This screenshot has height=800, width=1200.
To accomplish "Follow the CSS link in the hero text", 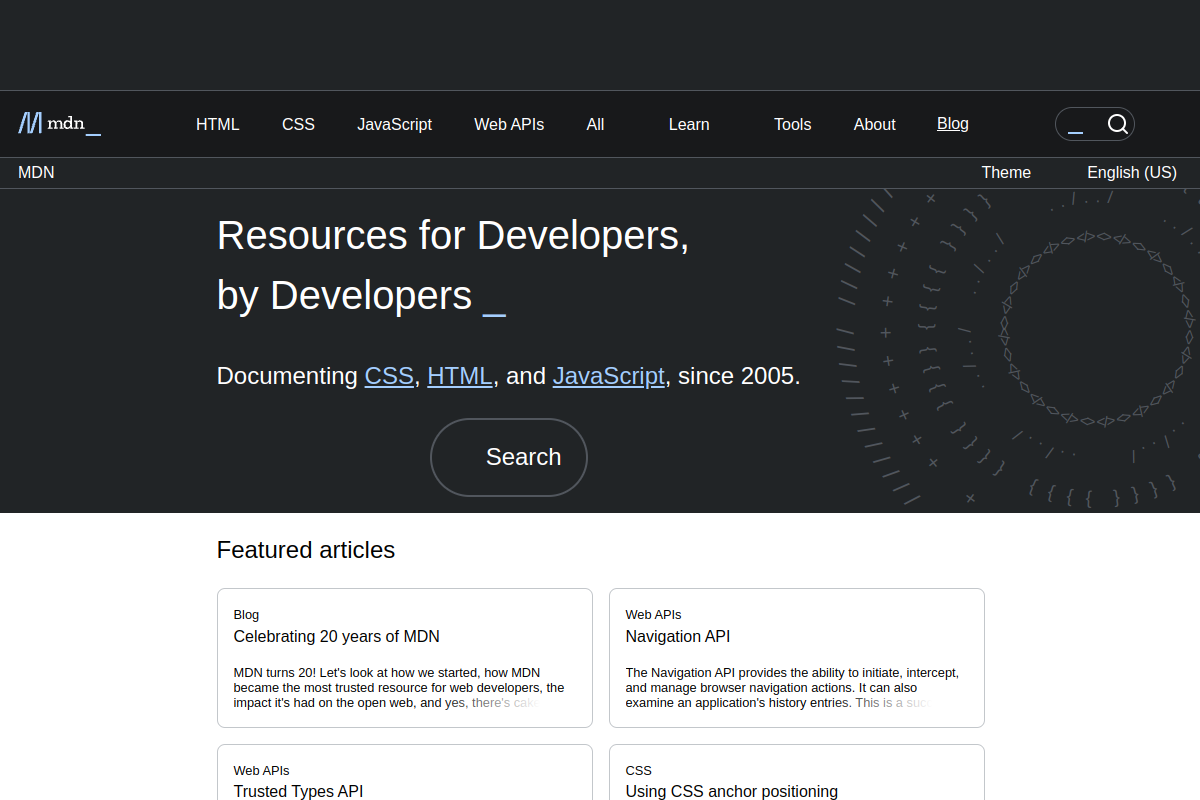I will coord(389,376).
